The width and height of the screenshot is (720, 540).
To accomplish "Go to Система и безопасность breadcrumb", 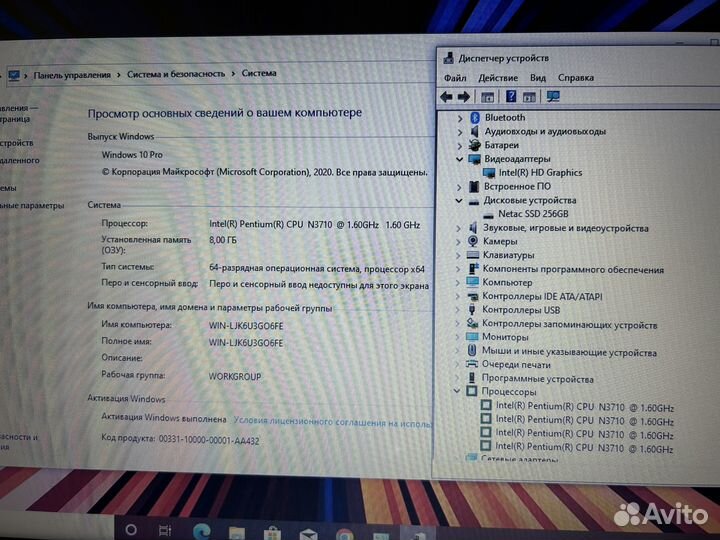I will (176, 74).
